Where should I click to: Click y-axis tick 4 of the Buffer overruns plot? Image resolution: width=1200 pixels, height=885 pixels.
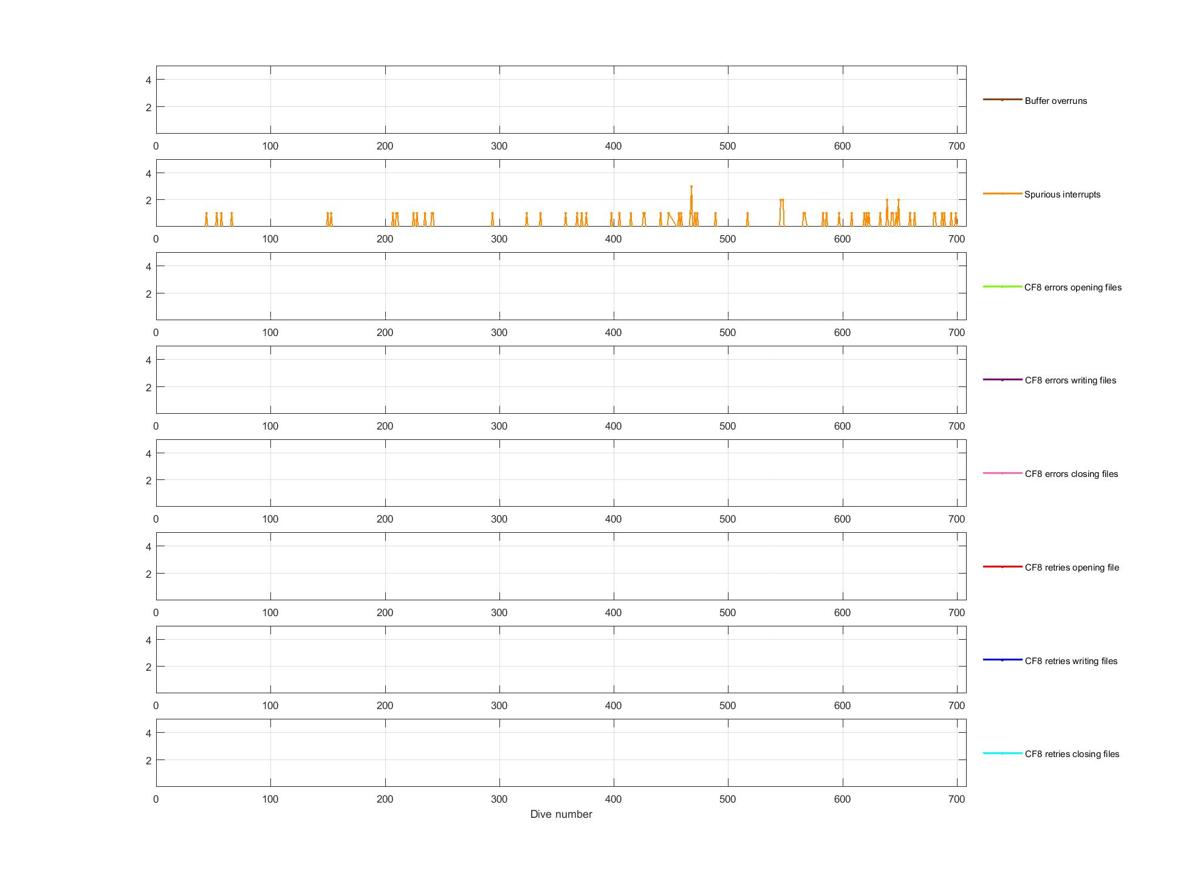pos(148,80)
